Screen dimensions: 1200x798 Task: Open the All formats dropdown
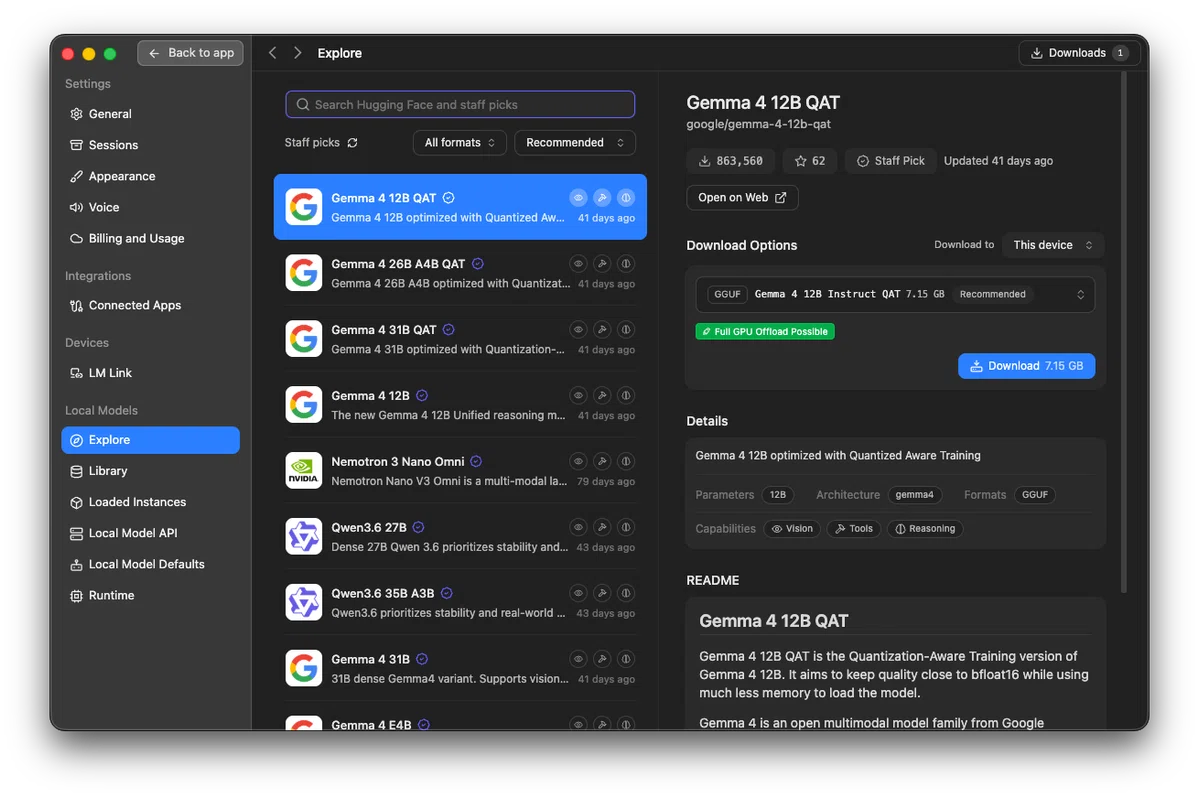point(460,143)
